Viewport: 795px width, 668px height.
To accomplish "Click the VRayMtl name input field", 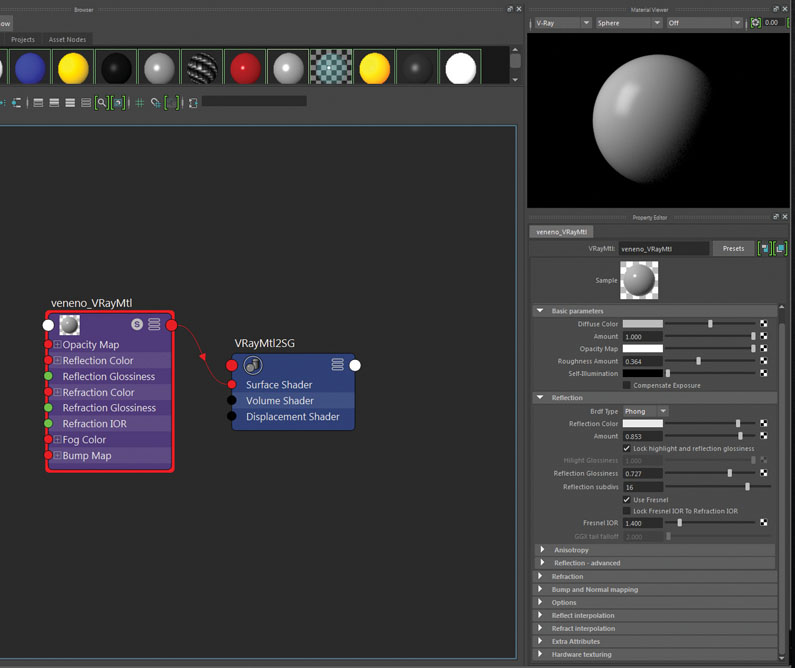I will pos(663,248).
